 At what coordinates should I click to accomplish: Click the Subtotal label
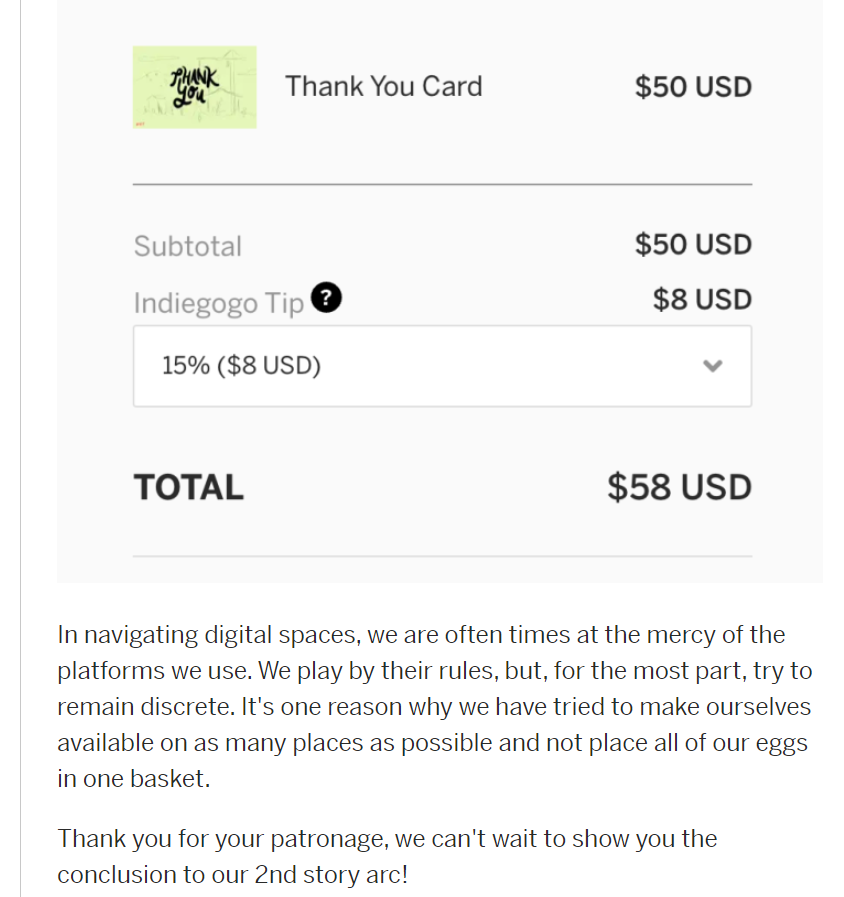(x=187, y=246)
